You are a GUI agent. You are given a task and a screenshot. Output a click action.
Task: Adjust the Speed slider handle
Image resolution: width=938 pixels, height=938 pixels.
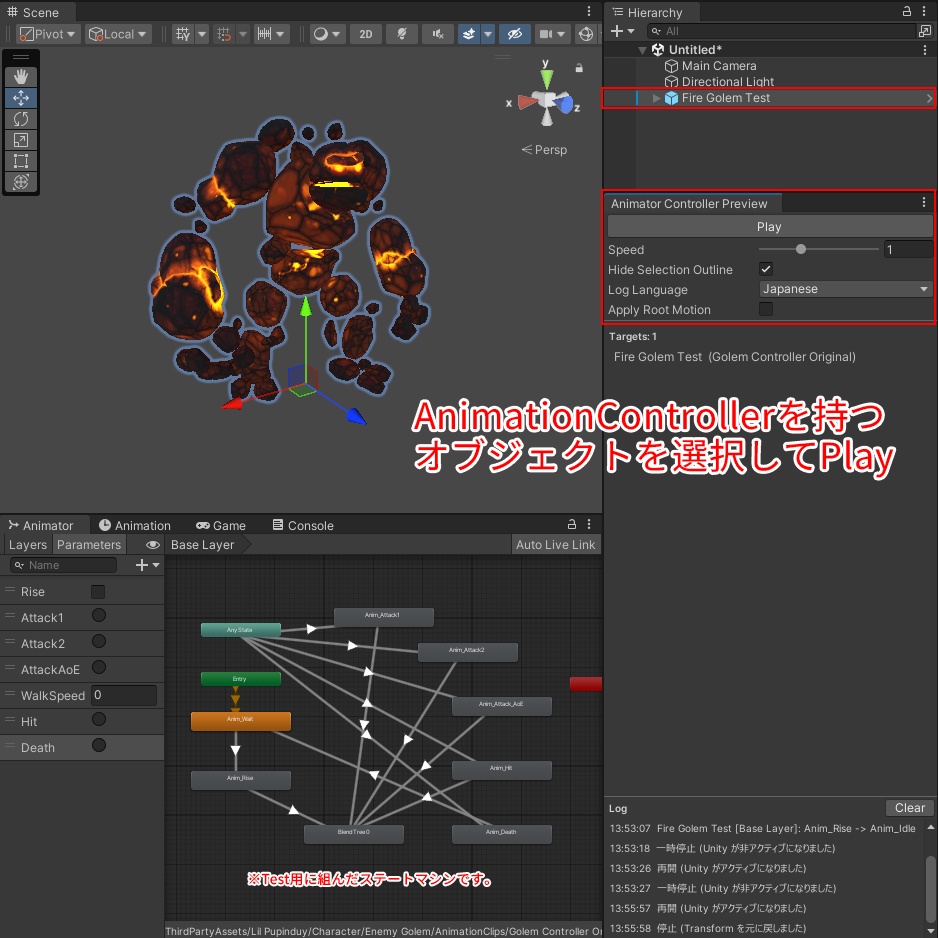pos(800,249)
